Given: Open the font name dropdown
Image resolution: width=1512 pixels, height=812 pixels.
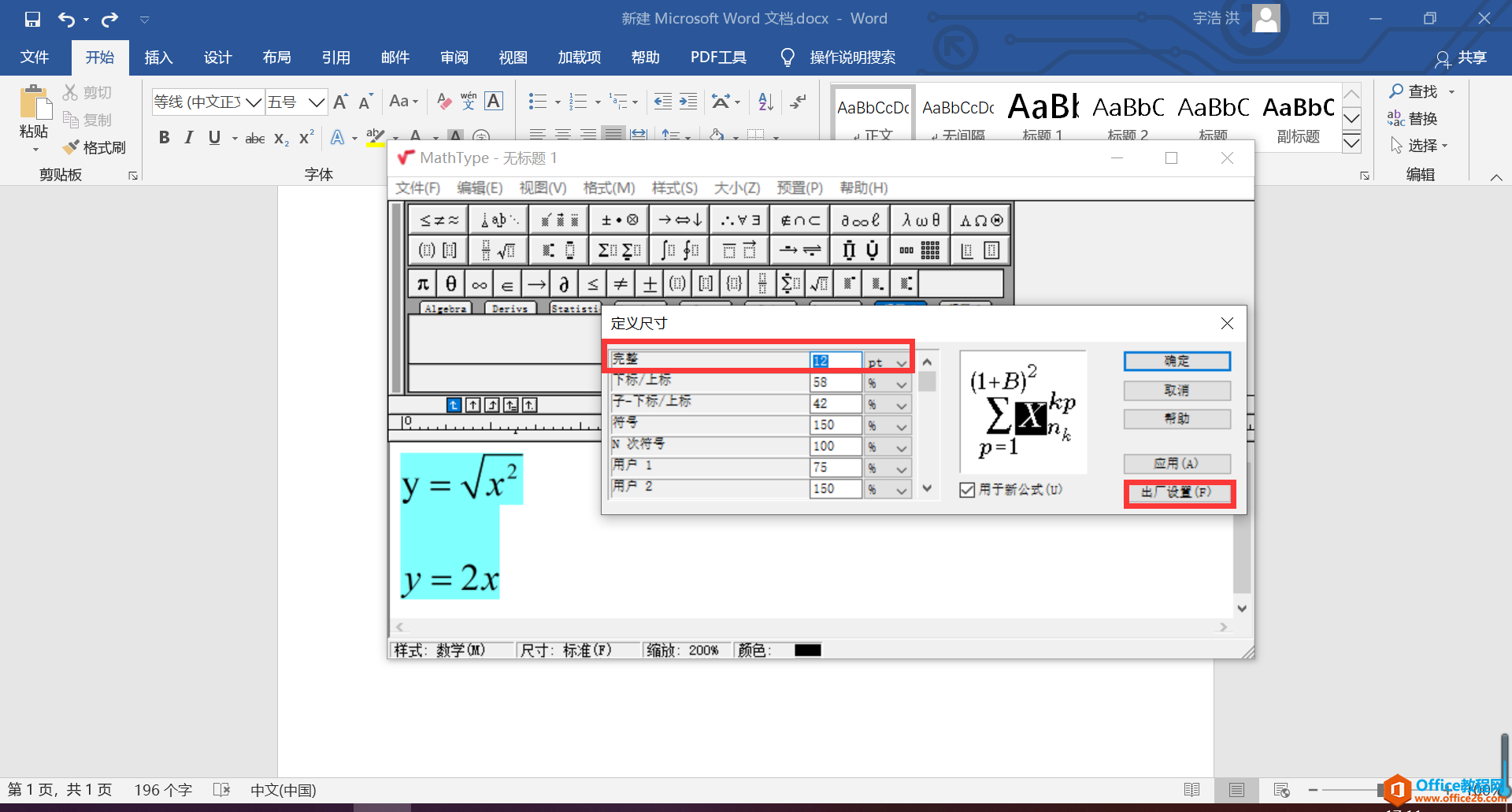Looking at the screenshot, I should (254, 102).
